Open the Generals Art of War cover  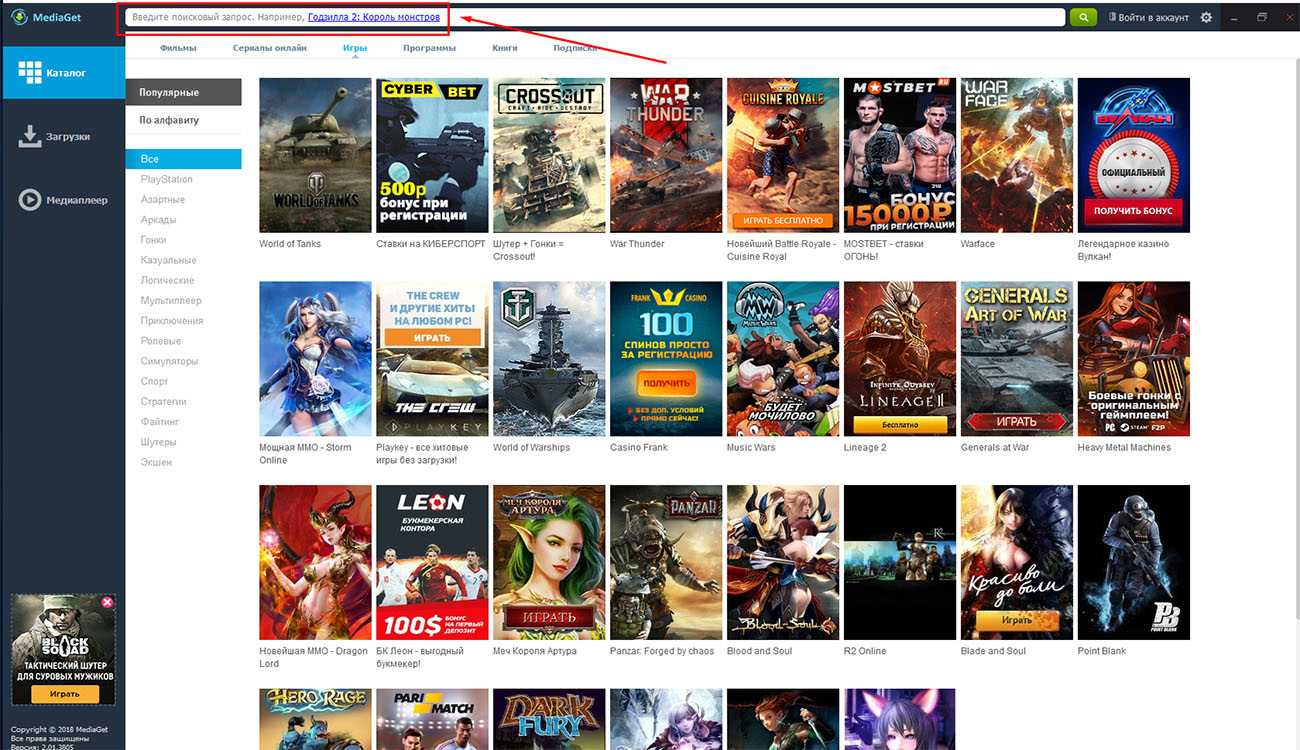point(1017,359)
